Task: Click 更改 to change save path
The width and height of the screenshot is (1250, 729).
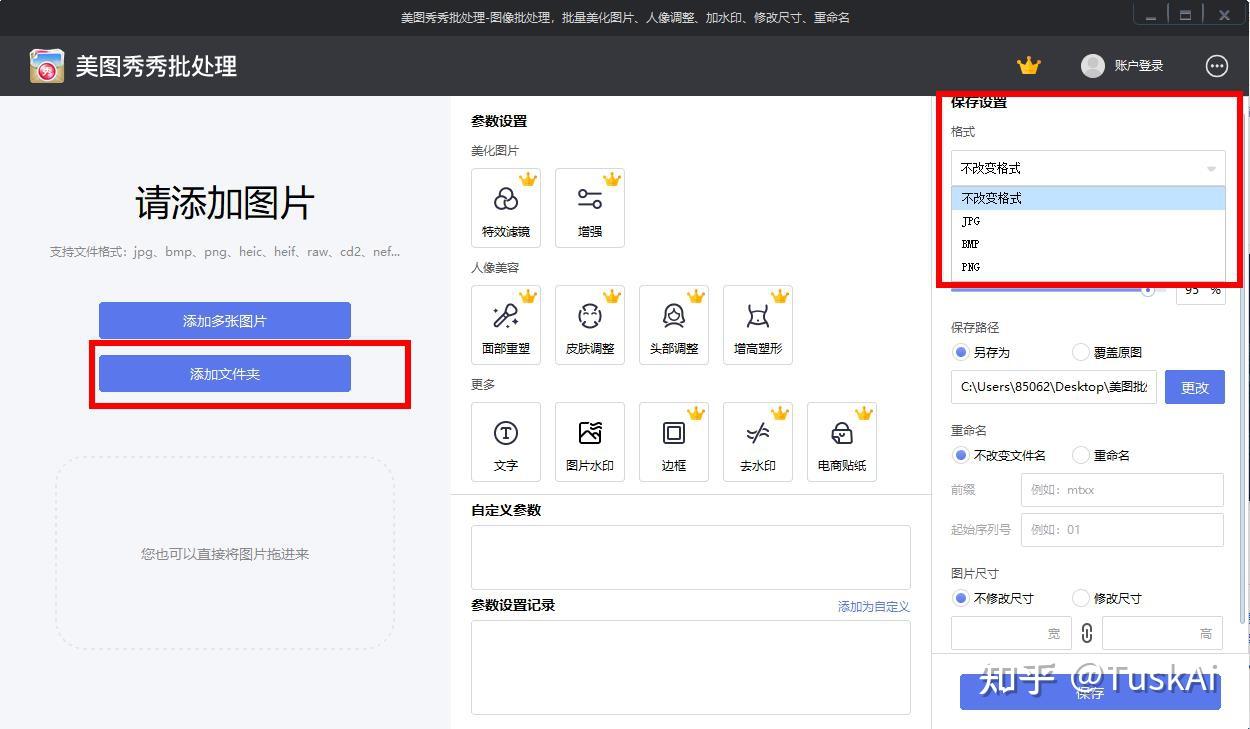Action: pos(1195,387)
